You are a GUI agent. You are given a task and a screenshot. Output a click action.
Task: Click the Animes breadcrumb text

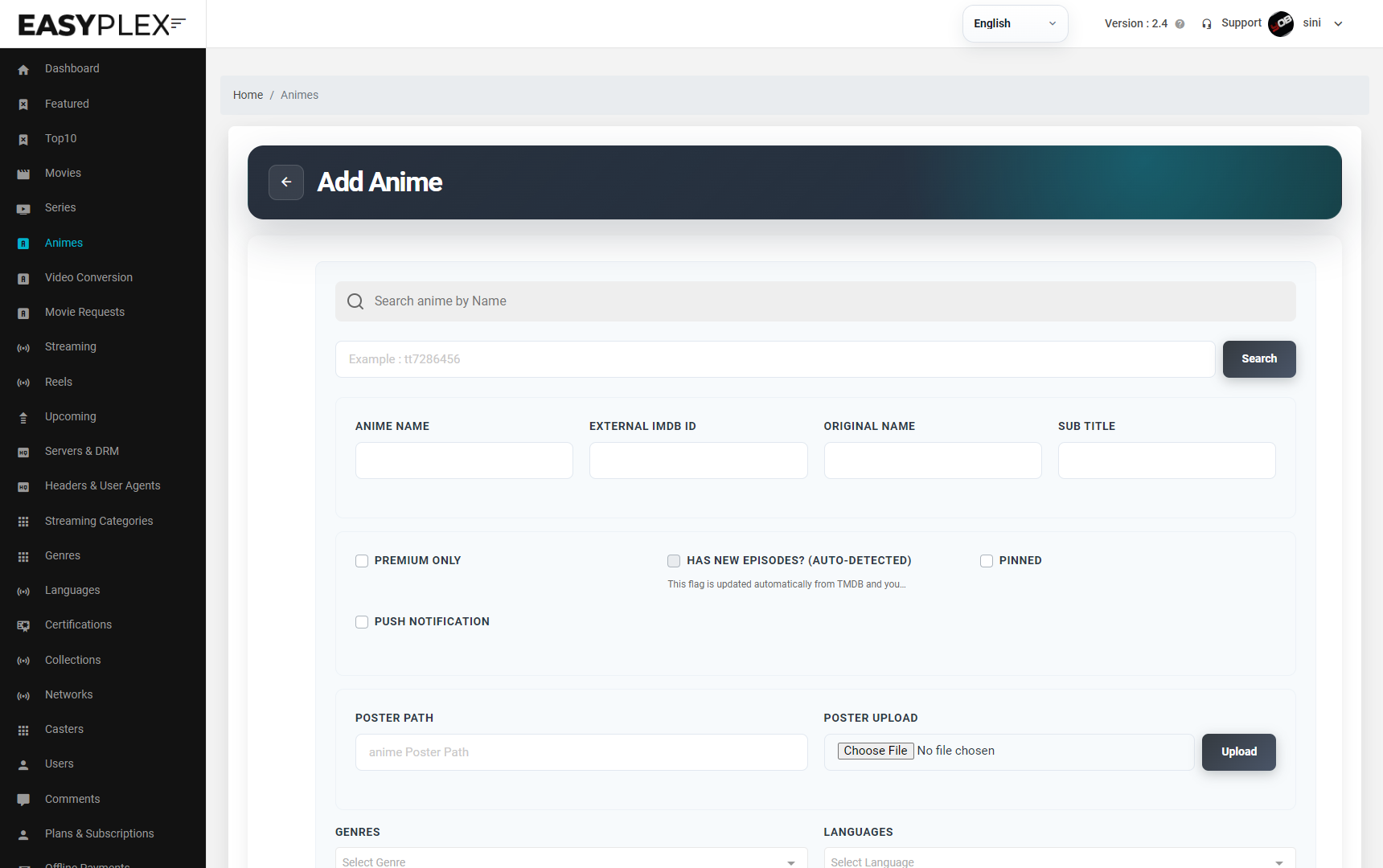(299, 96)
